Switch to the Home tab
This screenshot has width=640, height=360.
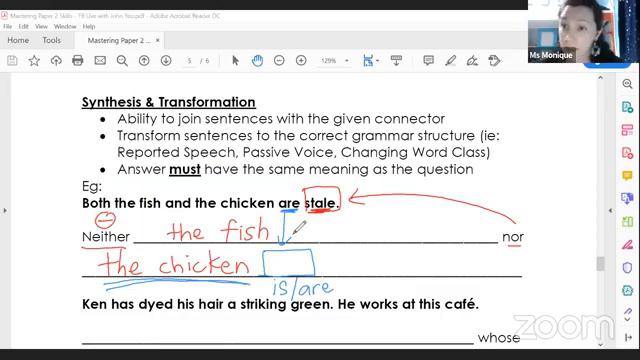click(x=18, y=40)
